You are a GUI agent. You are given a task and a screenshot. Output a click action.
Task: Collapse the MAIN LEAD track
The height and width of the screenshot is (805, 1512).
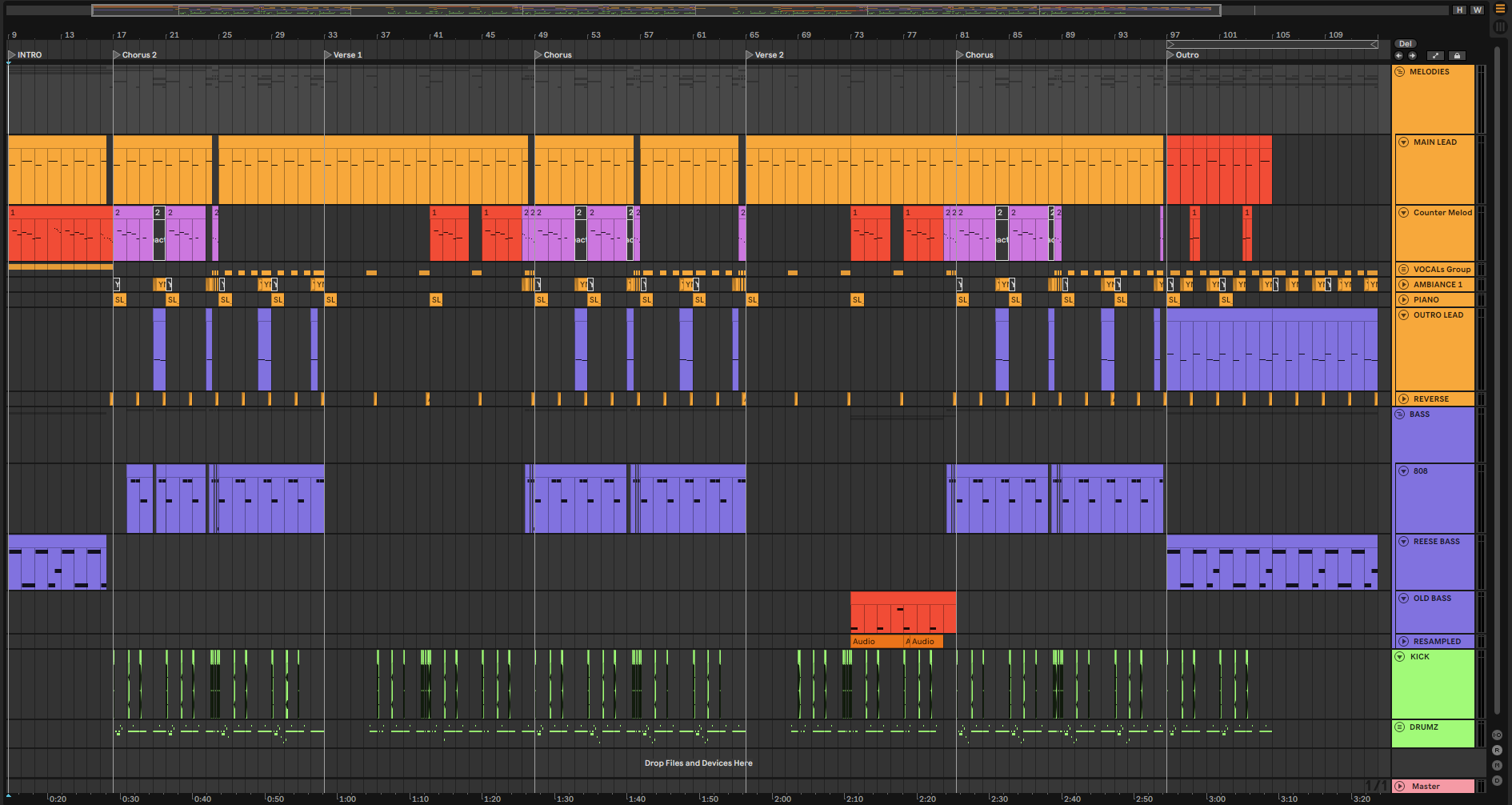click(x=1403, y=142)
